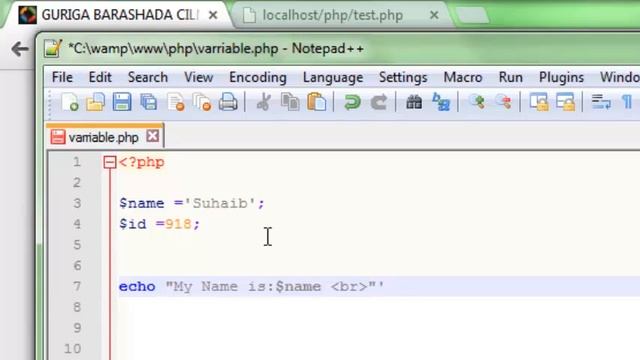
Task: Click the Paste clipboard icon
Action: coord(317,102)
